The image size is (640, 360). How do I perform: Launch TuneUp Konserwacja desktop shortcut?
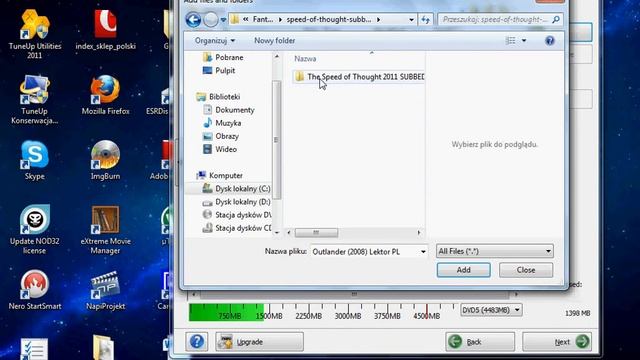tap(34, 99)
